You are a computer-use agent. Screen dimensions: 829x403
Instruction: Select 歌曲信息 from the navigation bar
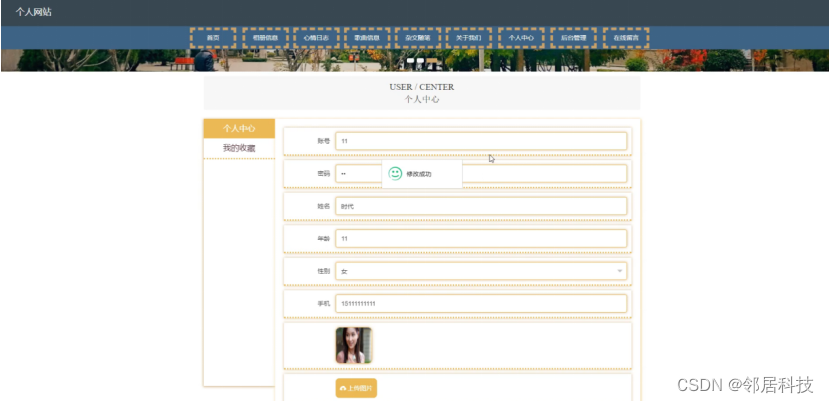(x=367, y=38)
